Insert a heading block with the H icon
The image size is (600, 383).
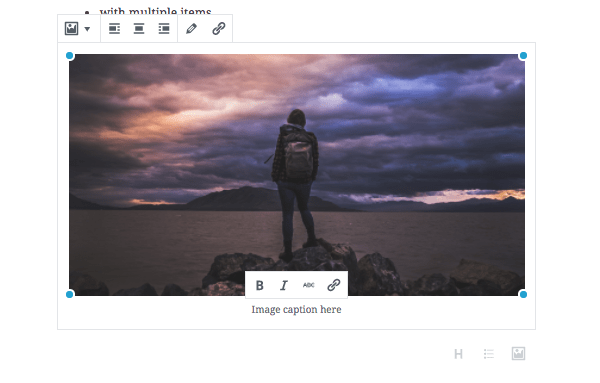coord(458,354)
